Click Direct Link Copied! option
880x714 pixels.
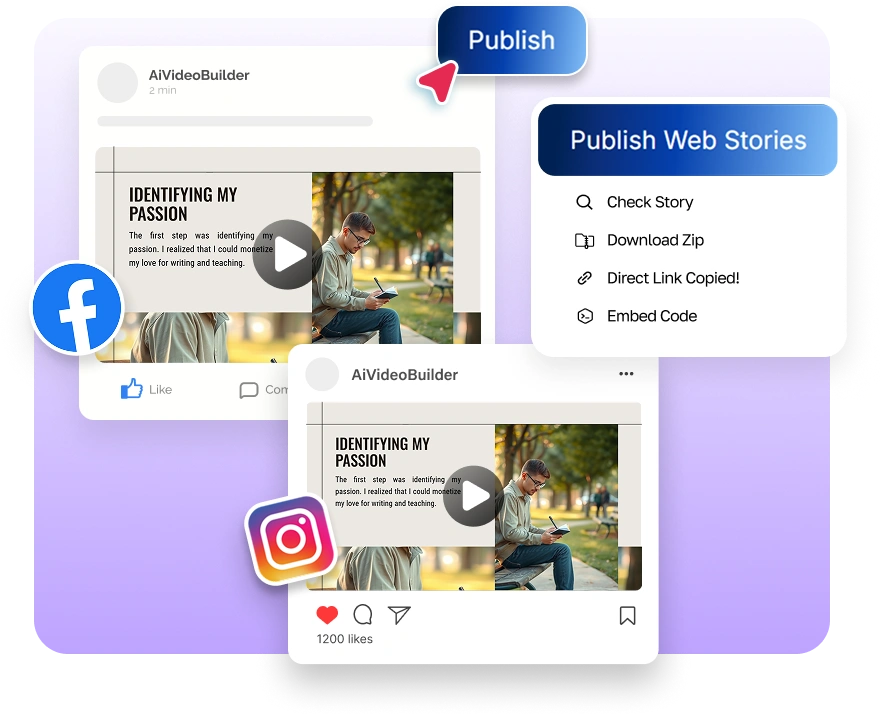672,278
